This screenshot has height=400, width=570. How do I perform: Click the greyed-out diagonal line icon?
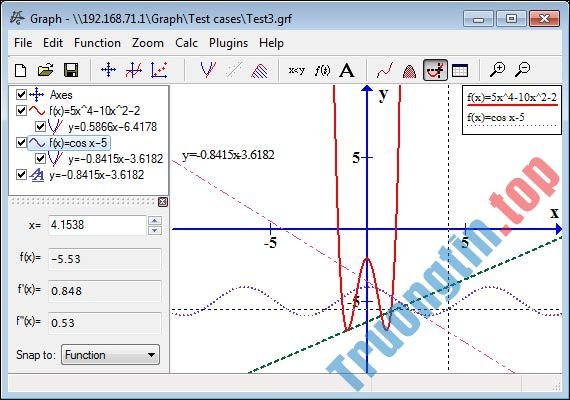[x=234, y=70]
